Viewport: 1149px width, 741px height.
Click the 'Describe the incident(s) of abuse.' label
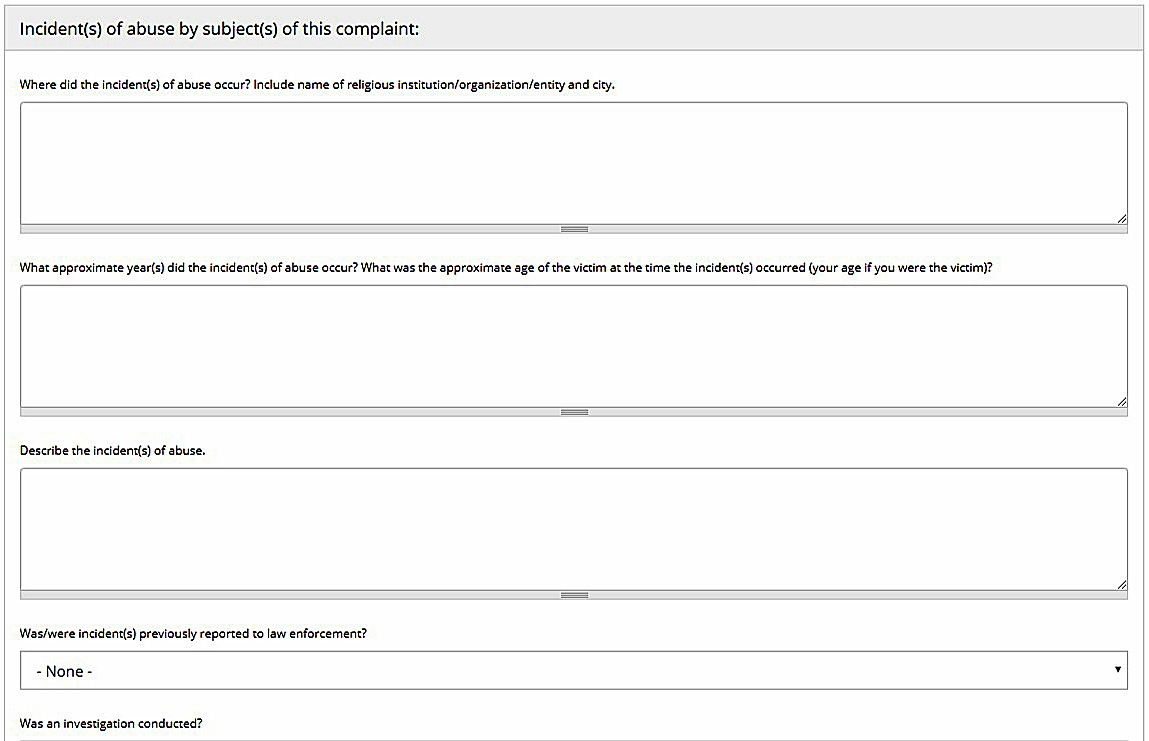(x=112, y=451)
